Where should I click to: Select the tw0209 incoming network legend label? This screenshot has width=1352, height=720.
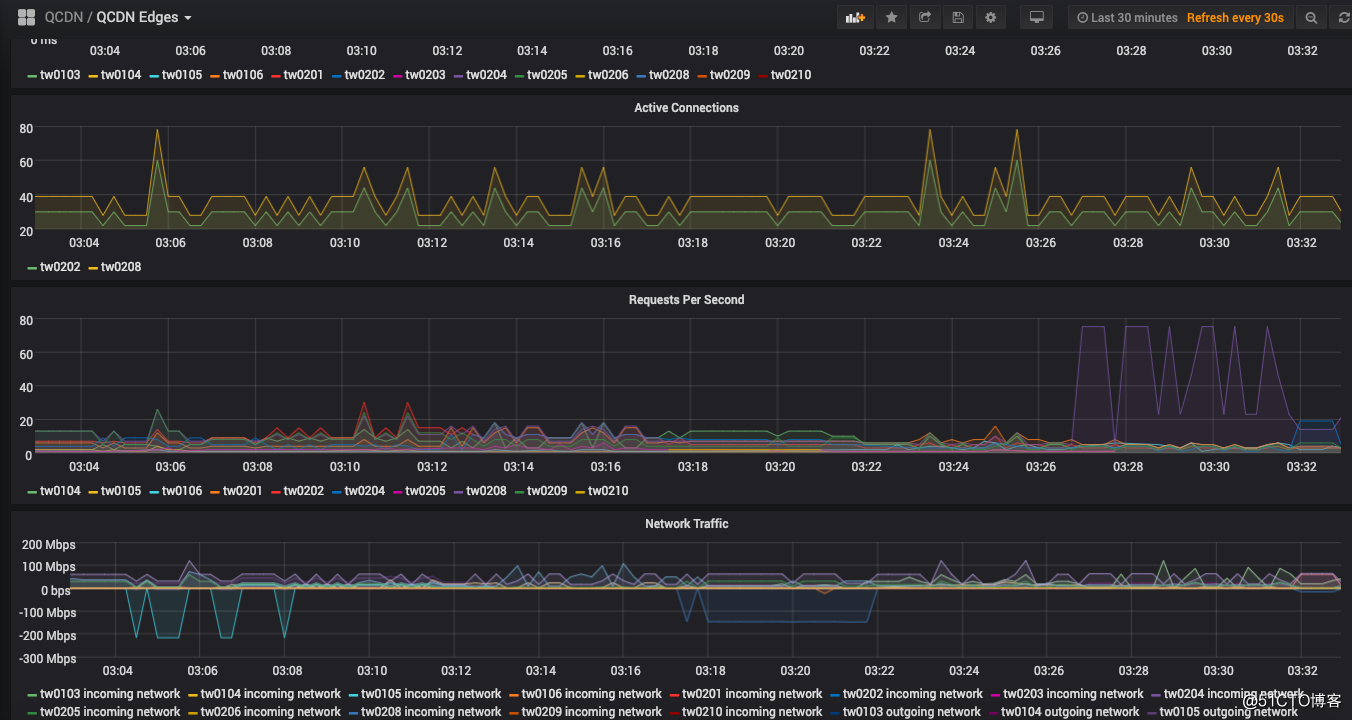592,712
